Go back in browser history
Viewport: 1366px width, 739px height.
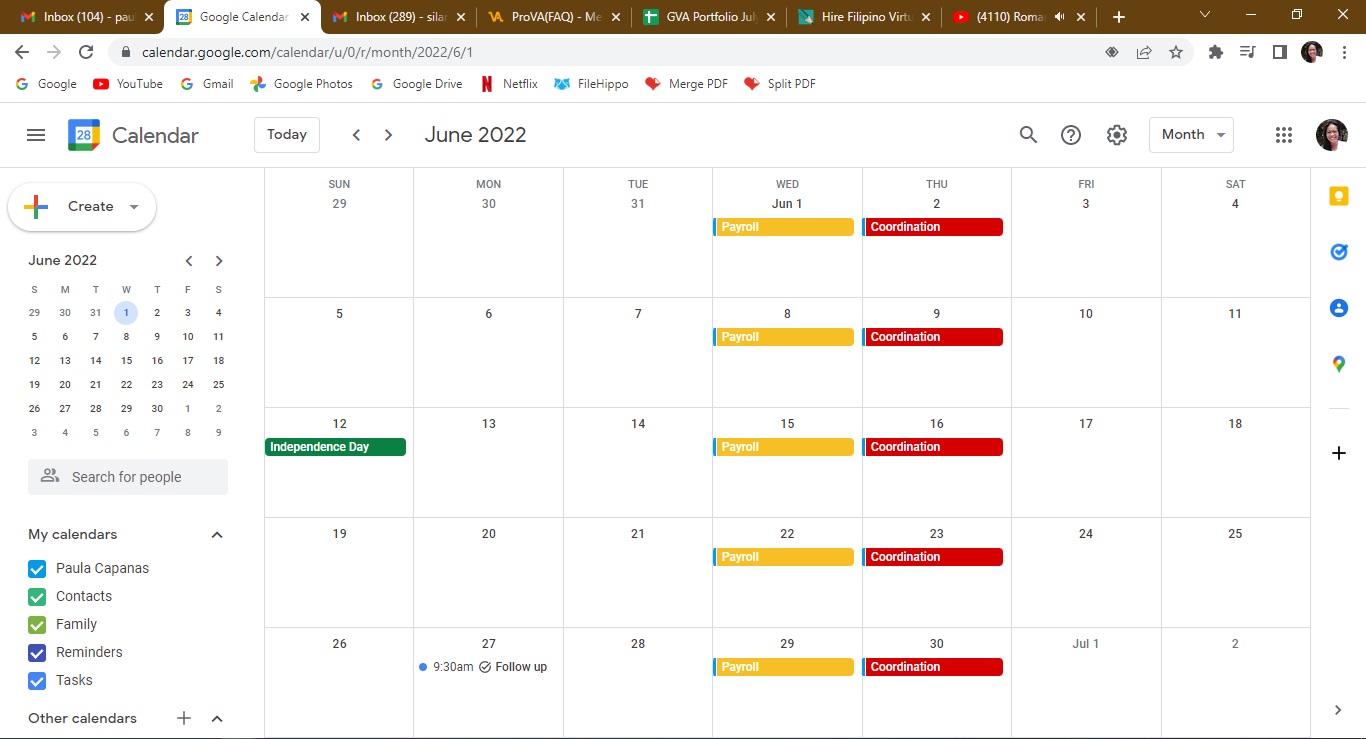[22, 52]
